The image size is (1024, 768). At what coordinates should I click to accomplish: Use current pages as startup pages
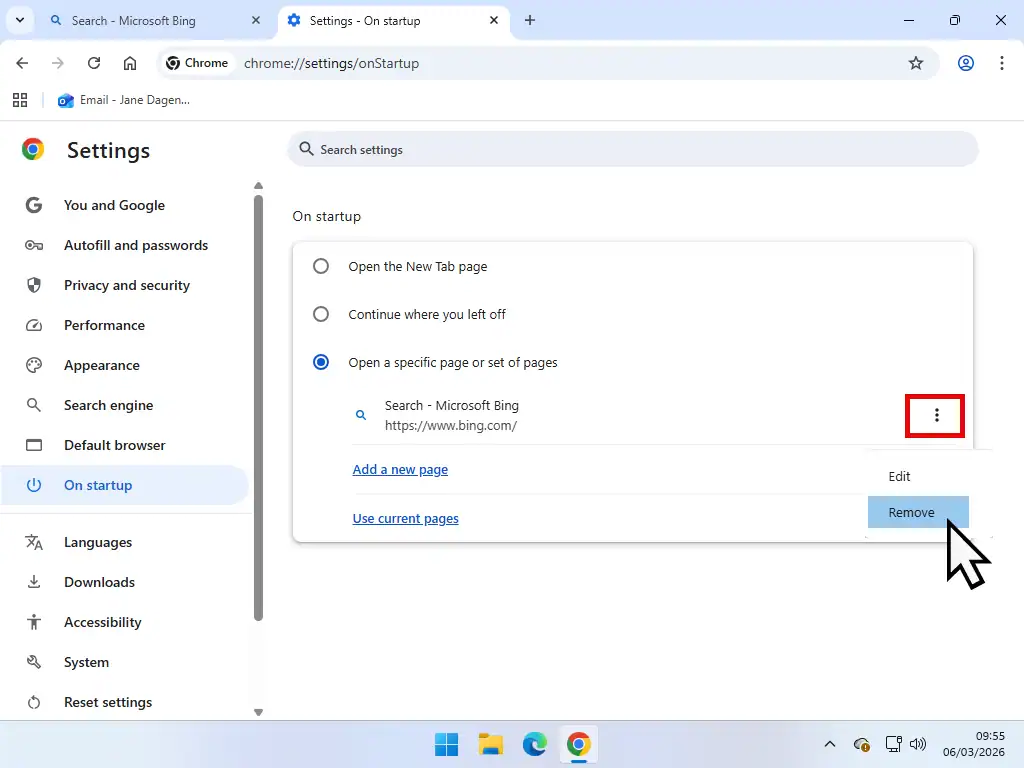[405, 518]
